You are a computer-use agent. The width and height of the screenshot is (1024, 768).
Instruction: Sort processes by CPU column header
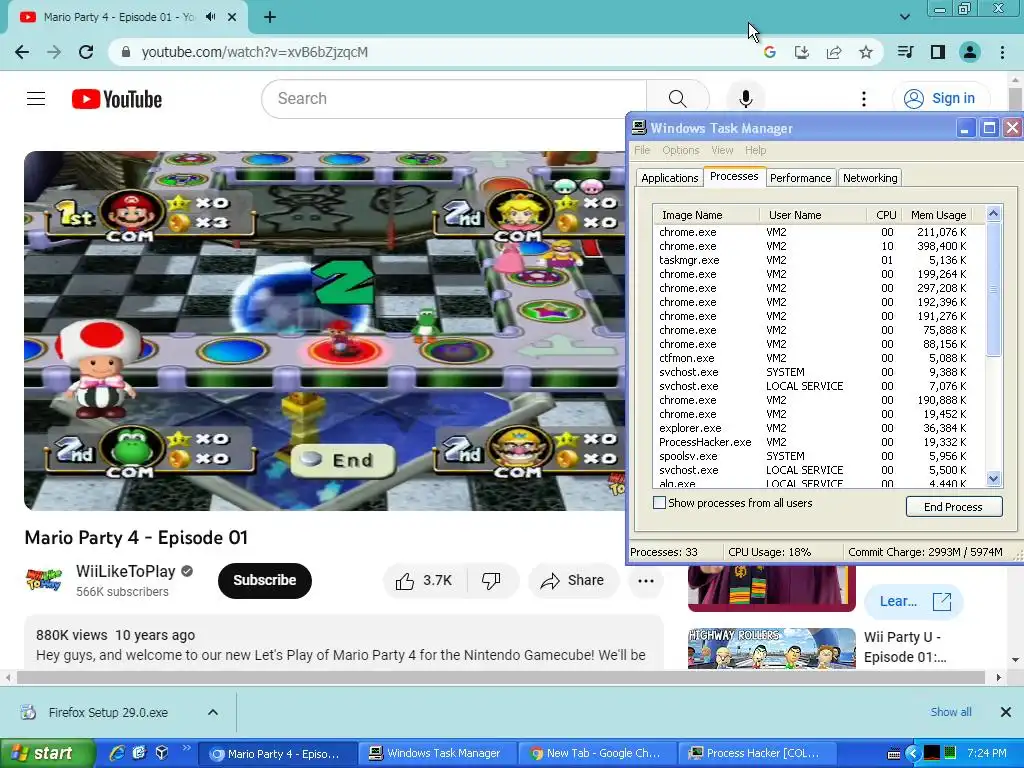[x=885, y=215]
